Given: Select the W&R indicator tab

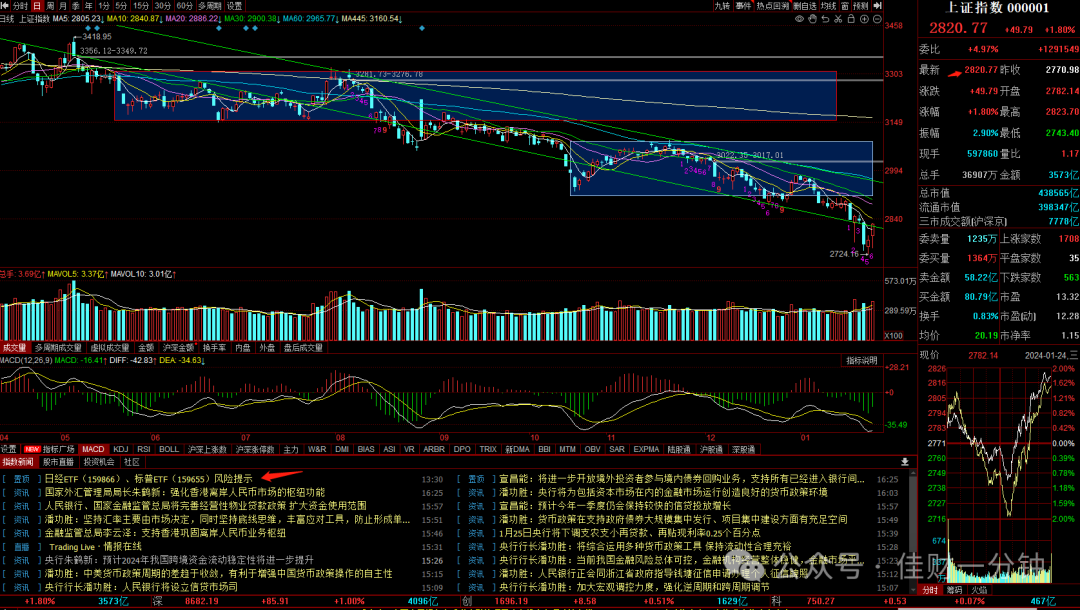Looking at the screenshot, I should tap(317, 449).
